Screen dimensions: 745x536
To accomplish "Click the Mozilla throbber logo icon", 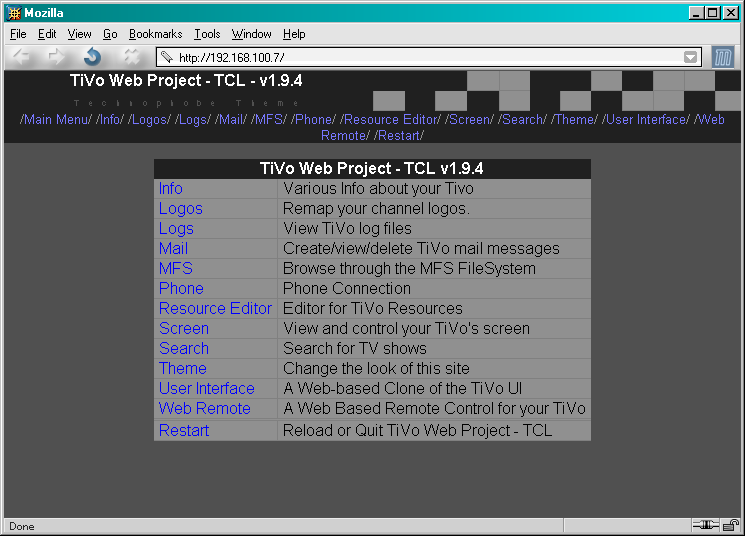I will [723, 57].
